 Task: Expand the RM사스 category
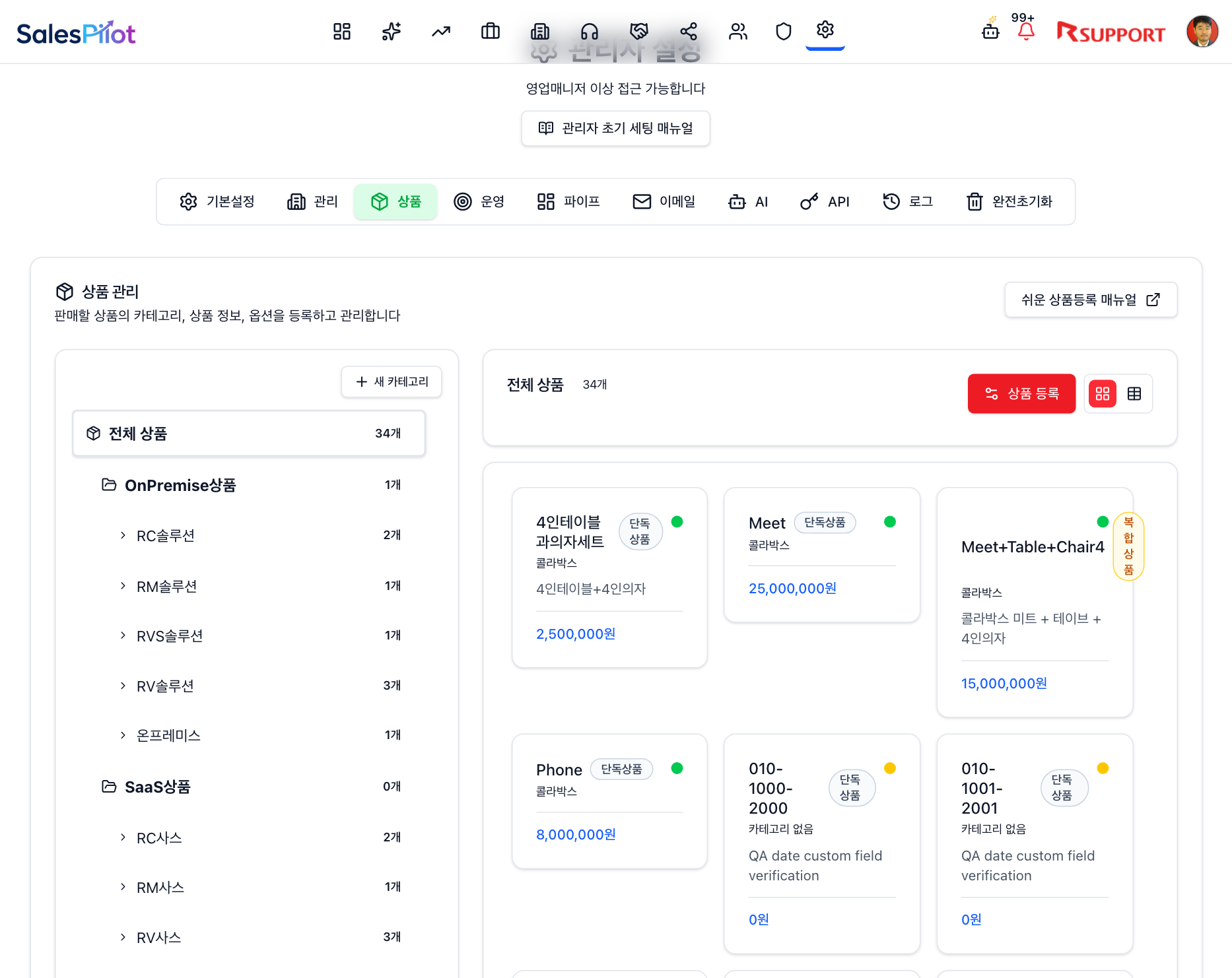pos(123,887)
